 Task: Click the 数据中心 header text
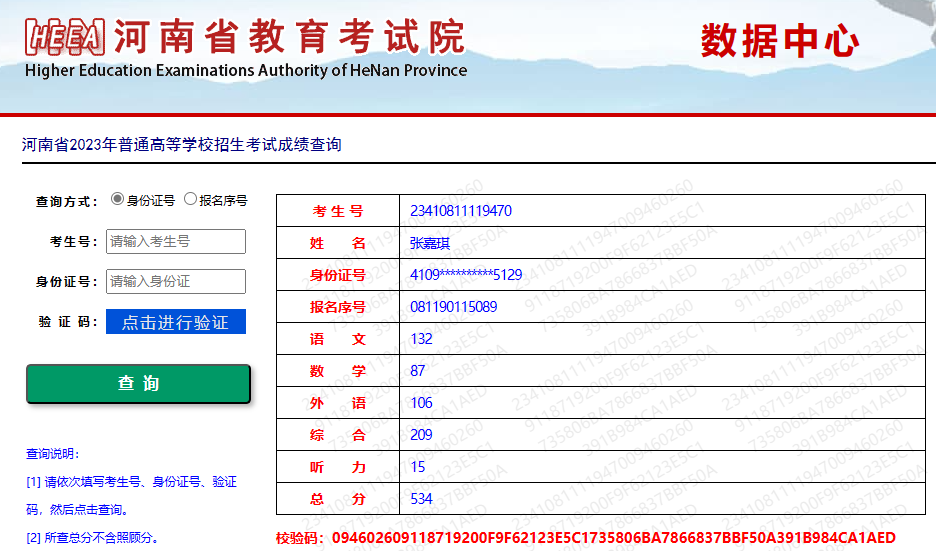click(780, 41)
